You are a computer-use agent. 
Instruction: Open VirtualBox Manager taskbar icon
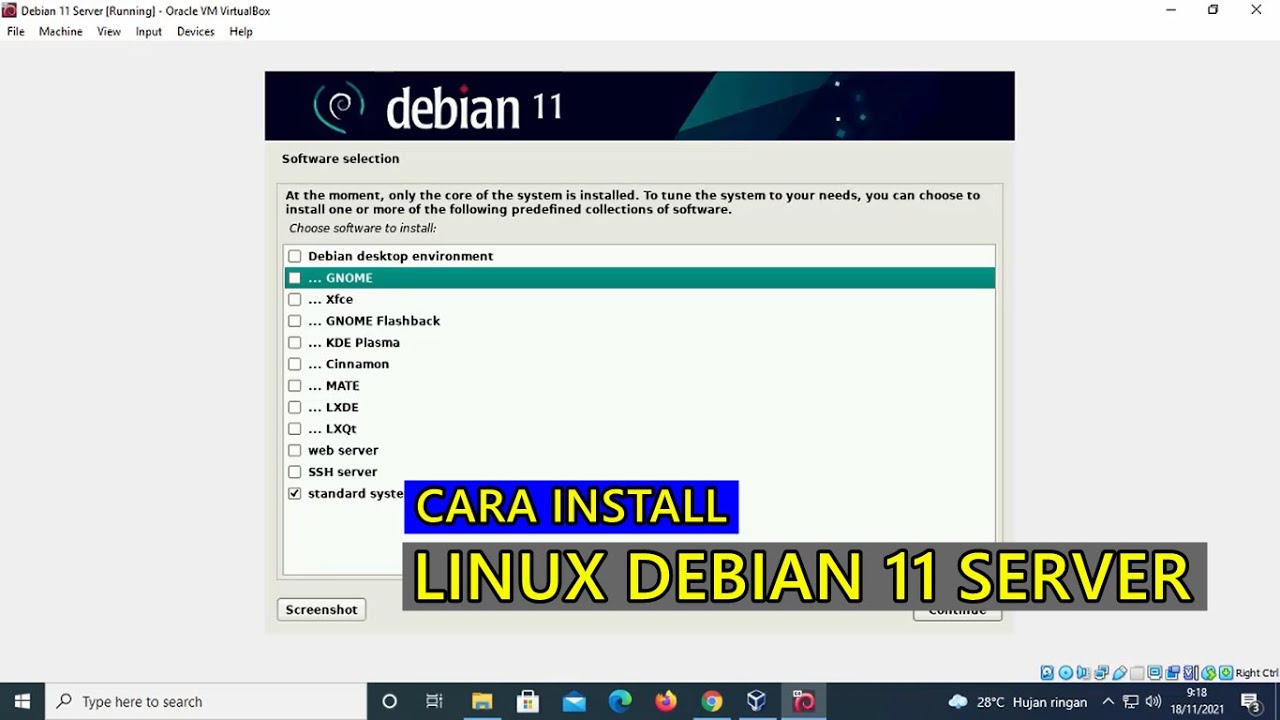pyautogui.click(x=757, y=701)
